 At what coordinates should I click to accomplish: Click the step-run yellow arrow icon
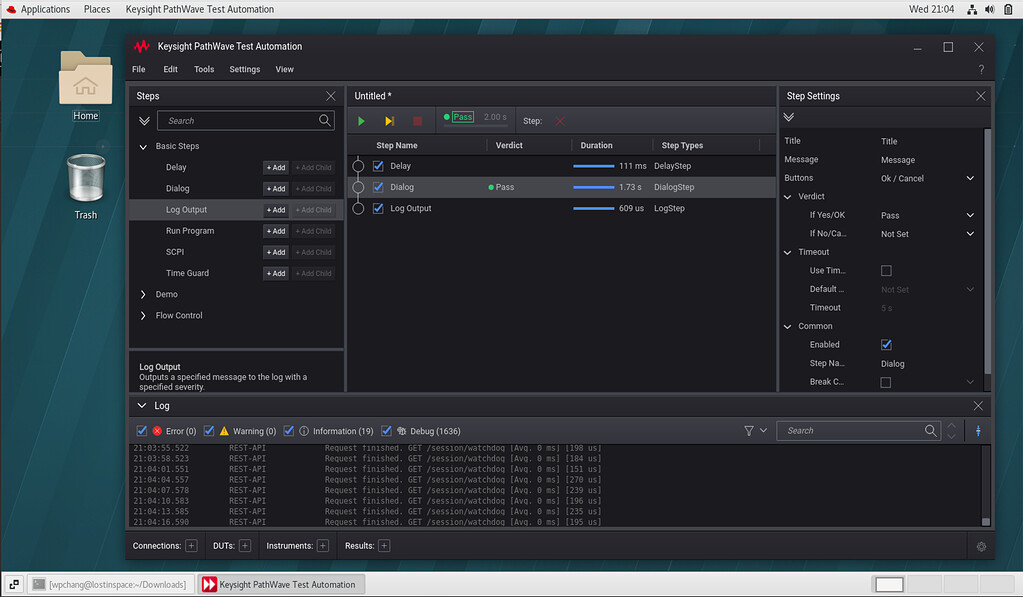click(x=389, y=120)
